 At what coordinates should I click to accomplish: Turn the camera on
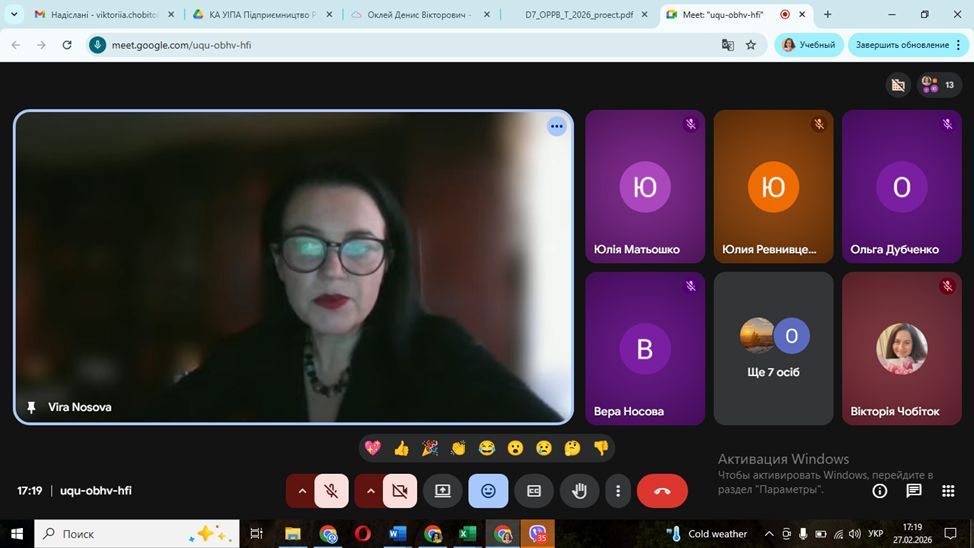[399, 491]
